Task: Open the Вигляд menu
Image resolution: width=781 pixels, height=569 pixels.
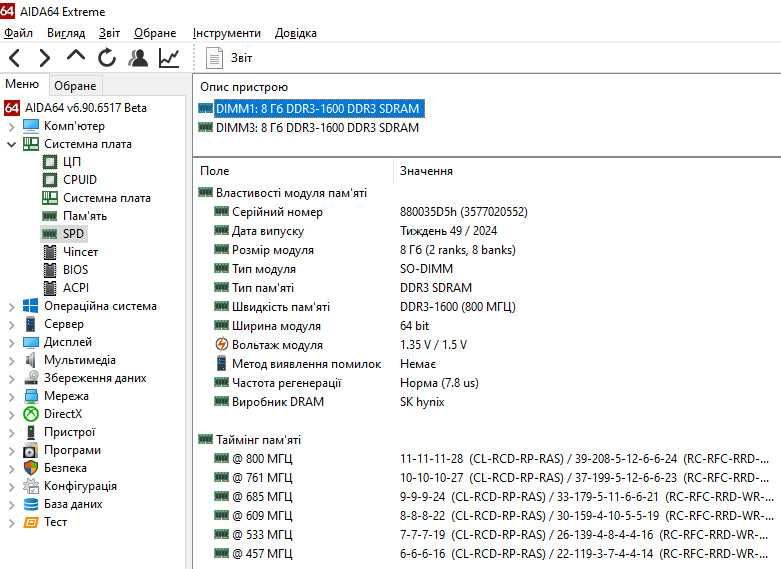Action: 66,33
